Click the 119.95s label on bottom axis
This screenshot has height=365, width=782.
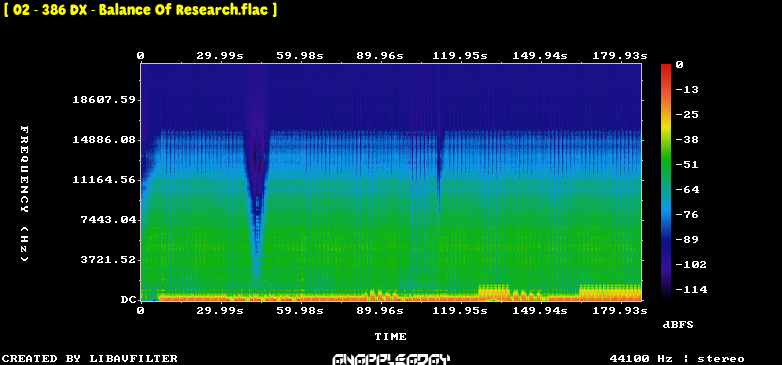(x=460, y=311)
